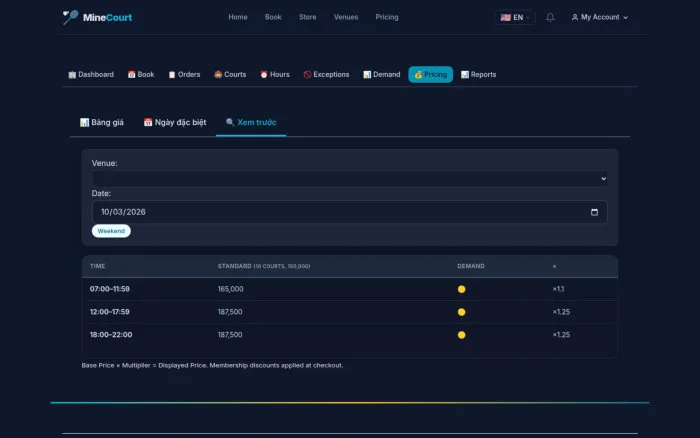Click the MineCourt racket logo

[x=70, y=17]
